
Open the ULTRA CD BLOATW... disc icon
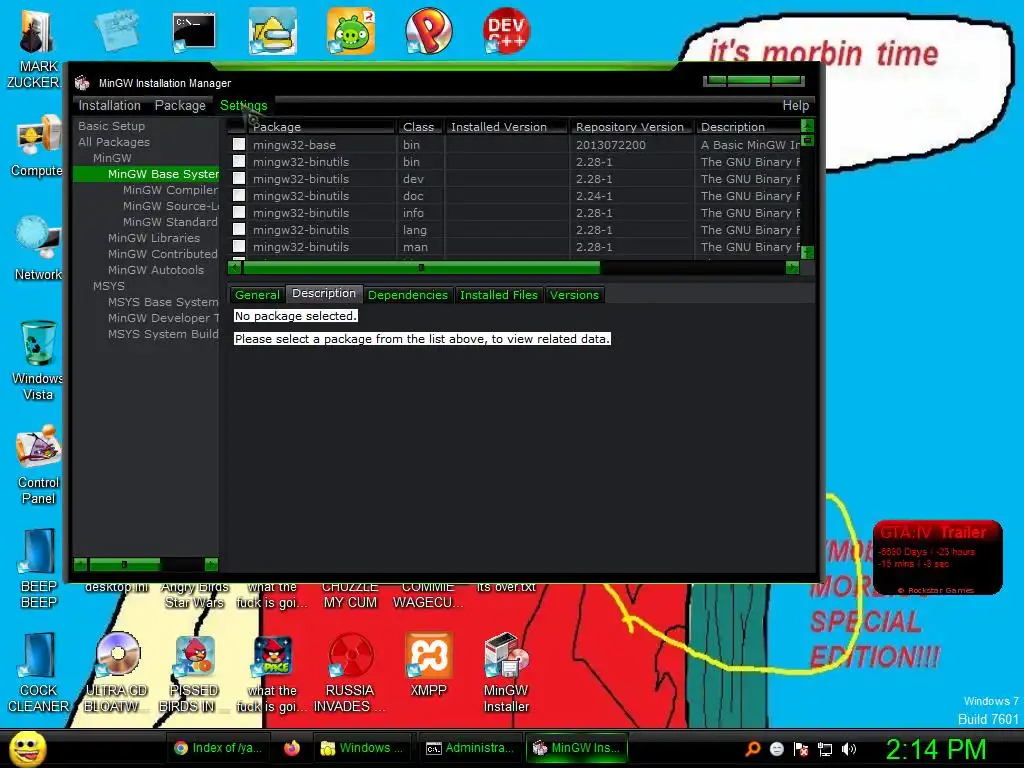(116, 673)
